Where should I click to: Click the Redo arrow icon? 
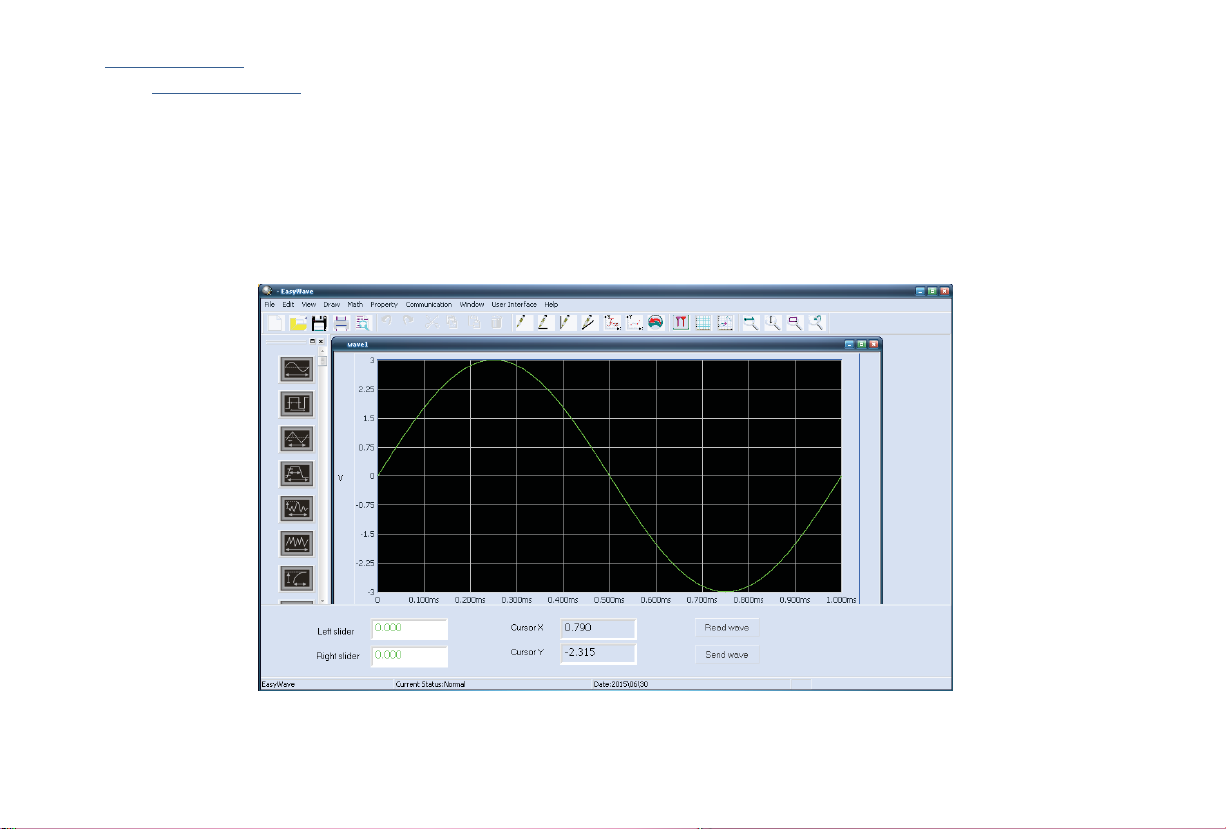pos(408,322)
